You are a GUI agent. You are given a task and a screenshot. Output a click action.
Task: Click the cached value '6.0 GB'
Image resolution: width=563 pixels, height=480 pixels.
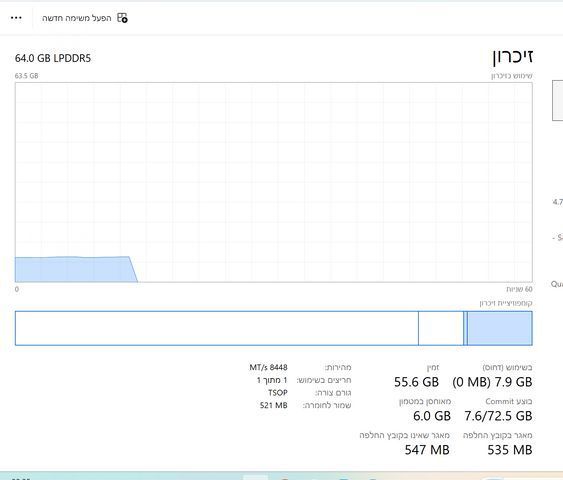(432, 416)
